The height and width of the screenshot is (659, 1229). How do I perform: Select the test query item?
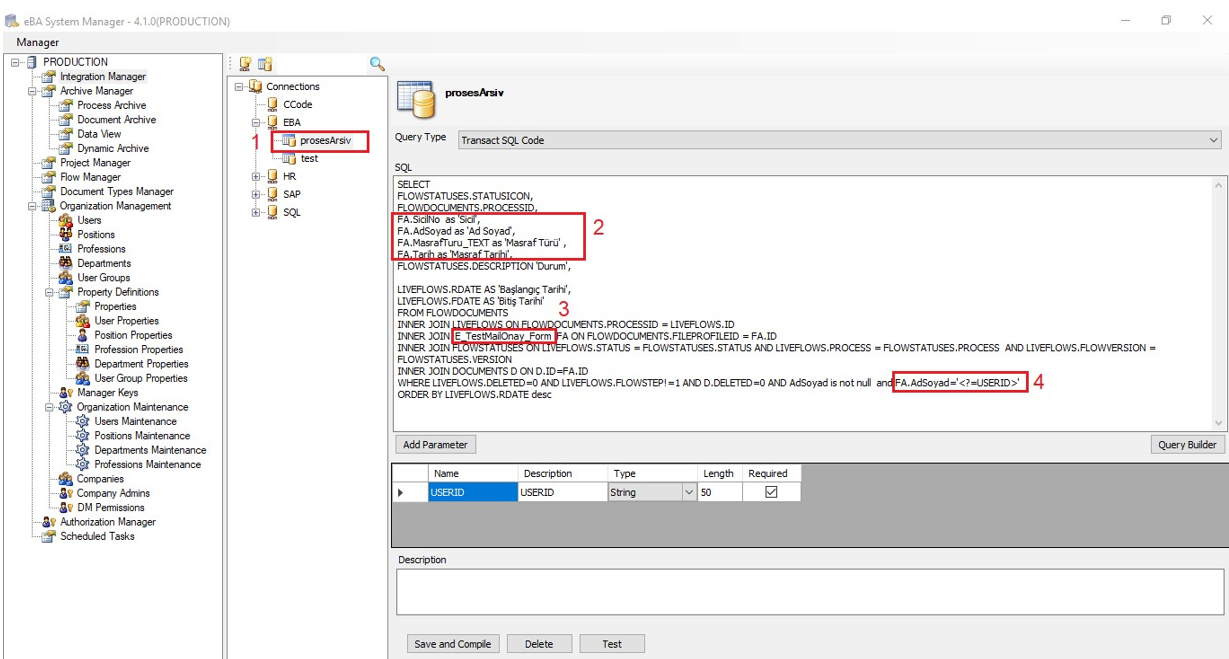(x=309, y=158)
